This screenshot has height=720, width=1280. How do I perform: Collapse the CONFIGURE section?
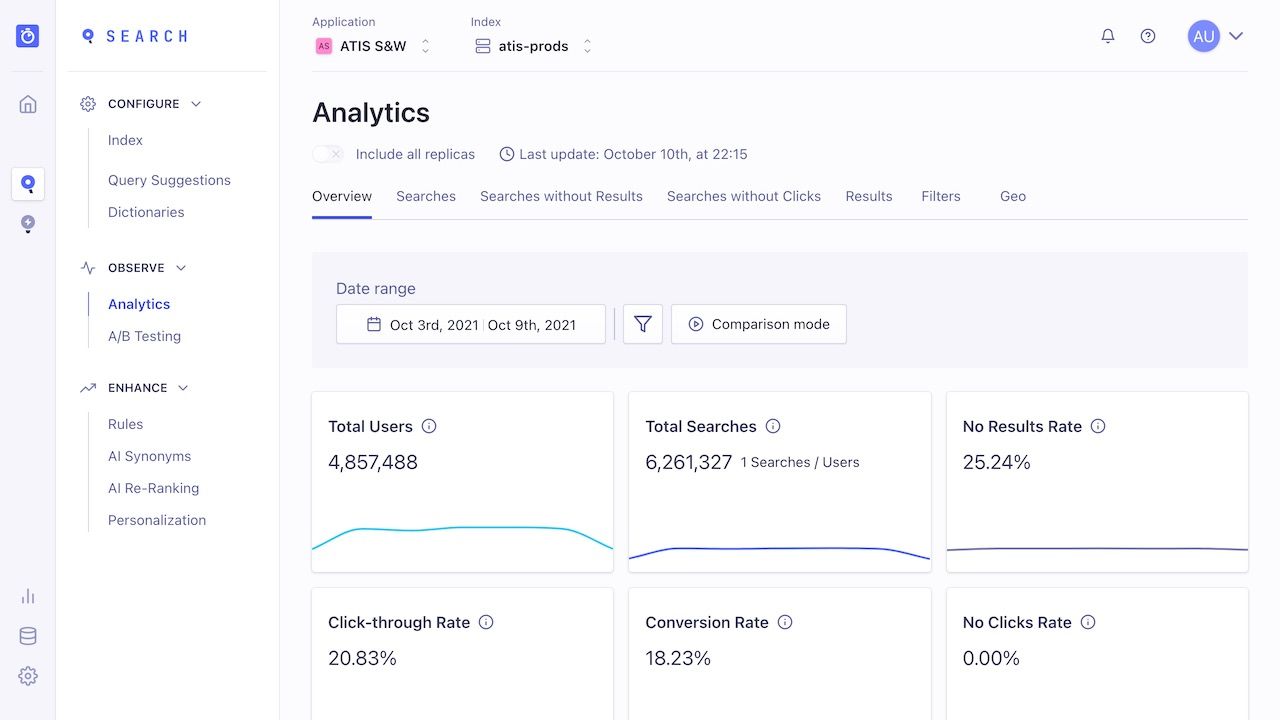point(196,104)
